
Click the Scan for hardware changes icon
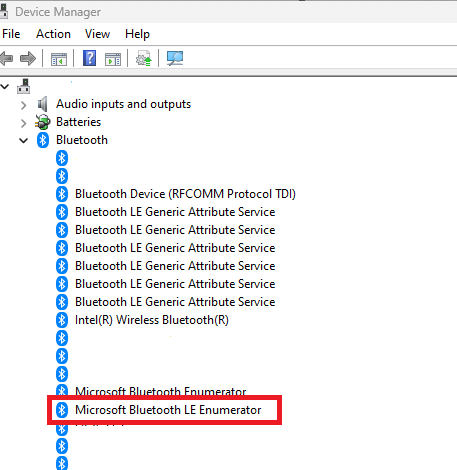tap(175, 58)
